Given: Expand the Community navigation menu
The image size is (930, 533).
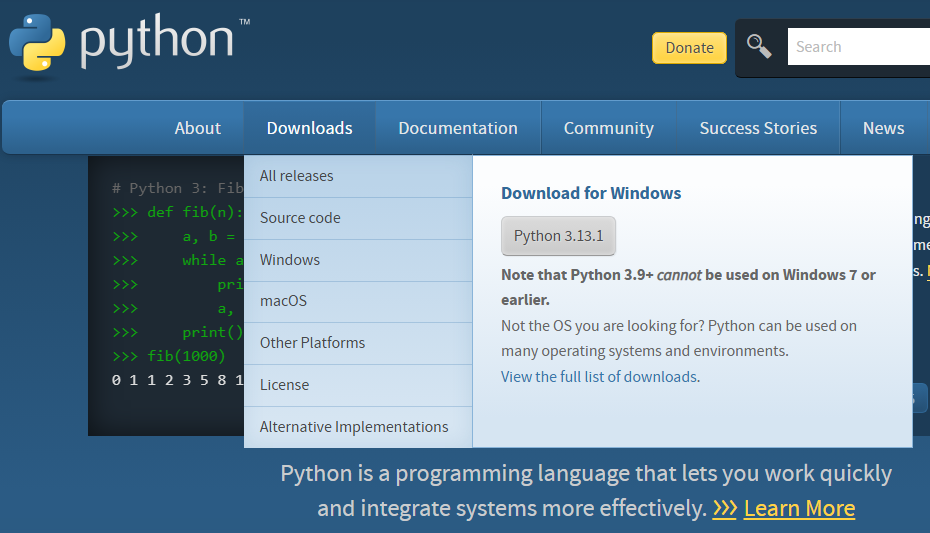Looking at the screenshot, I should tap(608, 128).
